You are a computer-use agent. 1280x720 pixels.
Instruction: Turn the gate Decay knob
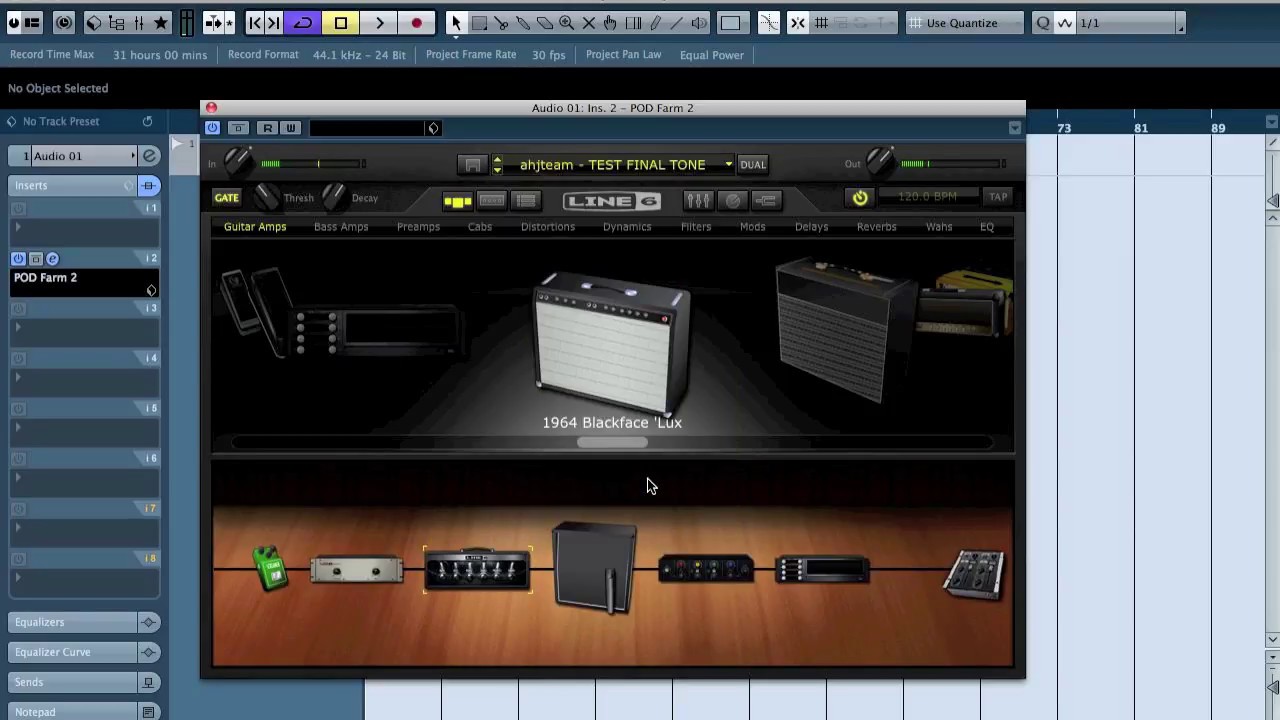tap(333, 196)
